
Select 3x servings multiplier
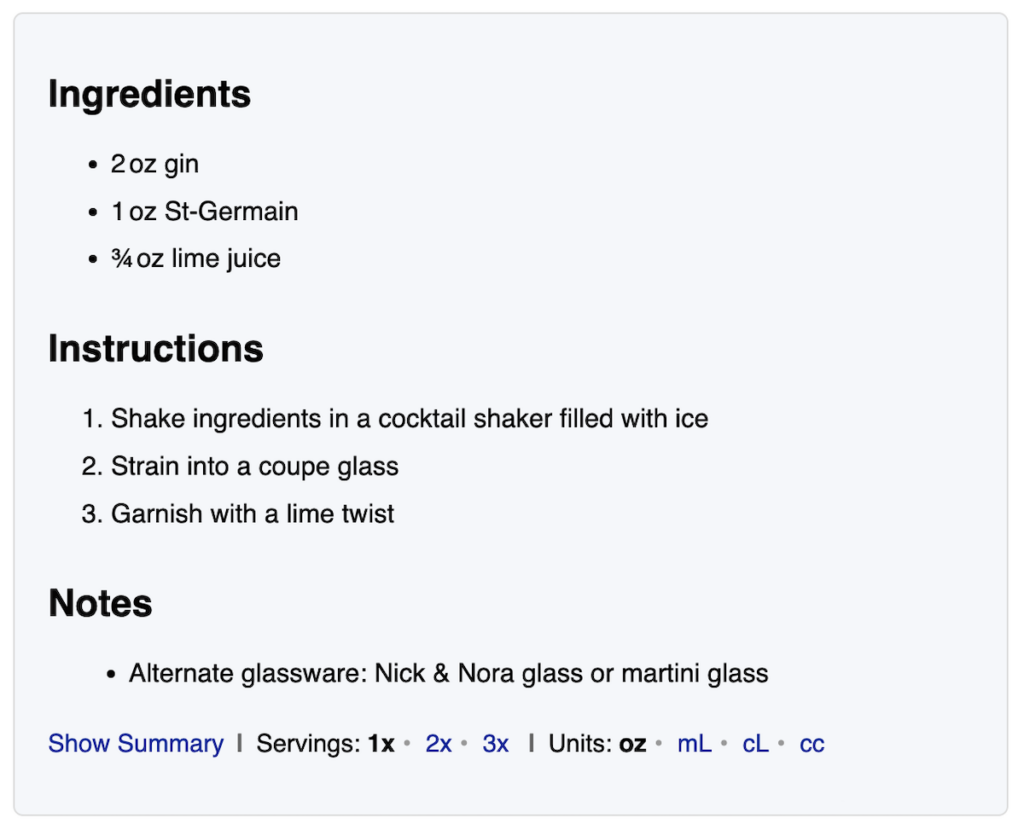tap(494, 743)
